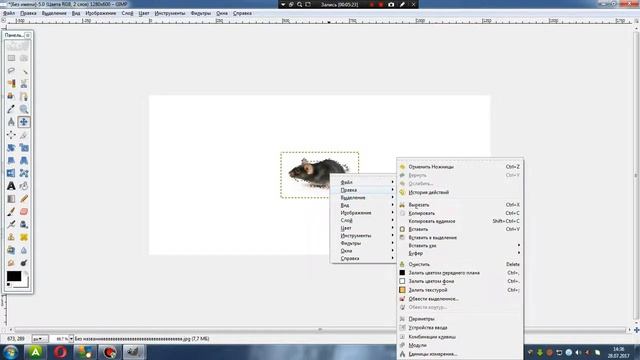Open the white background color swatch
The image size is (640, 360).
click(x=25, y=283)
